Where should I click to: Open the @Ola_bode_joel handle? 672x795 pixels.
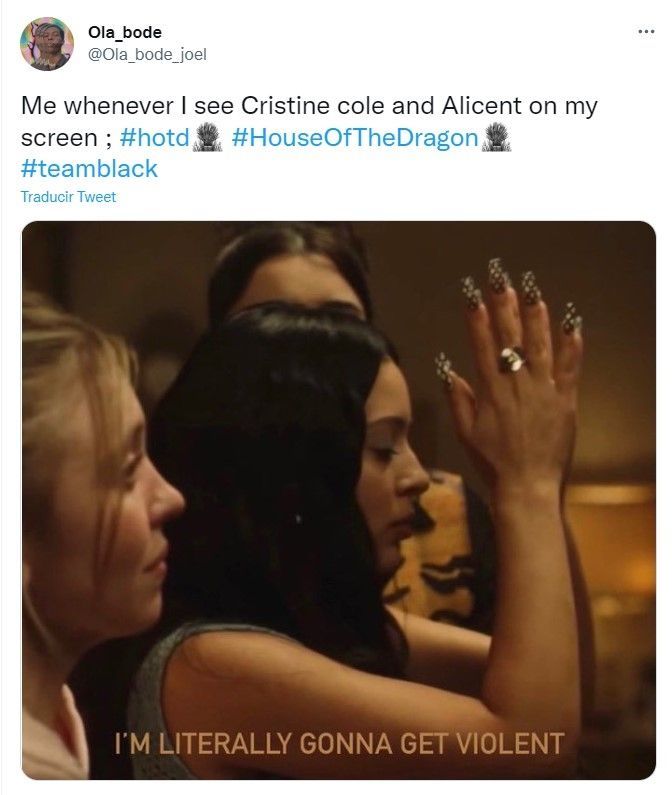tap(147, 54)
